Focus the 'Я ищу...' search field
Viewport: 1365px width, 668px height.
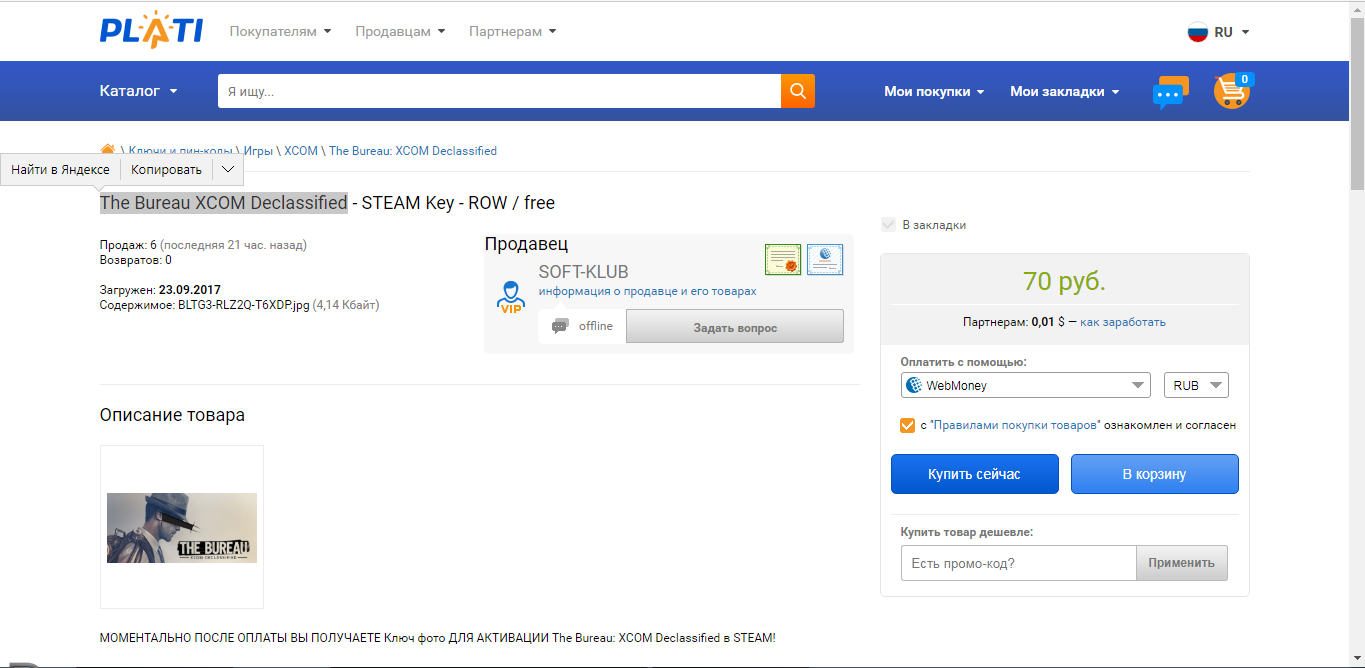click(x=499, y=91)
